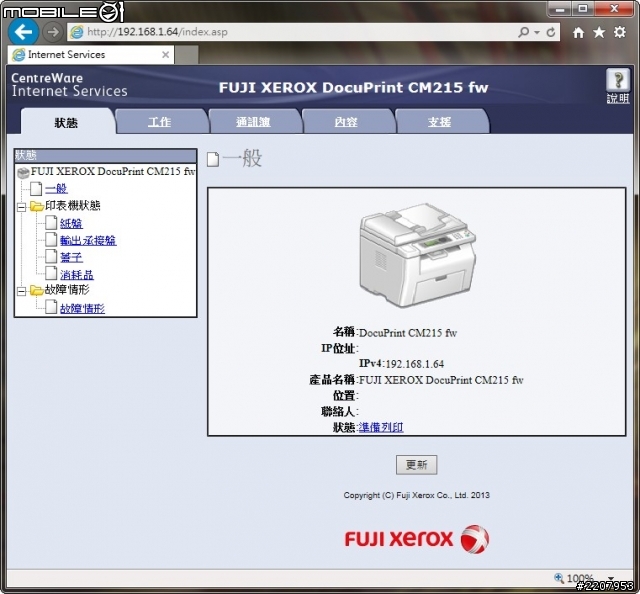Click the Copyright Fuji Xerox 2013 text
640x594 pixels.
416,495
